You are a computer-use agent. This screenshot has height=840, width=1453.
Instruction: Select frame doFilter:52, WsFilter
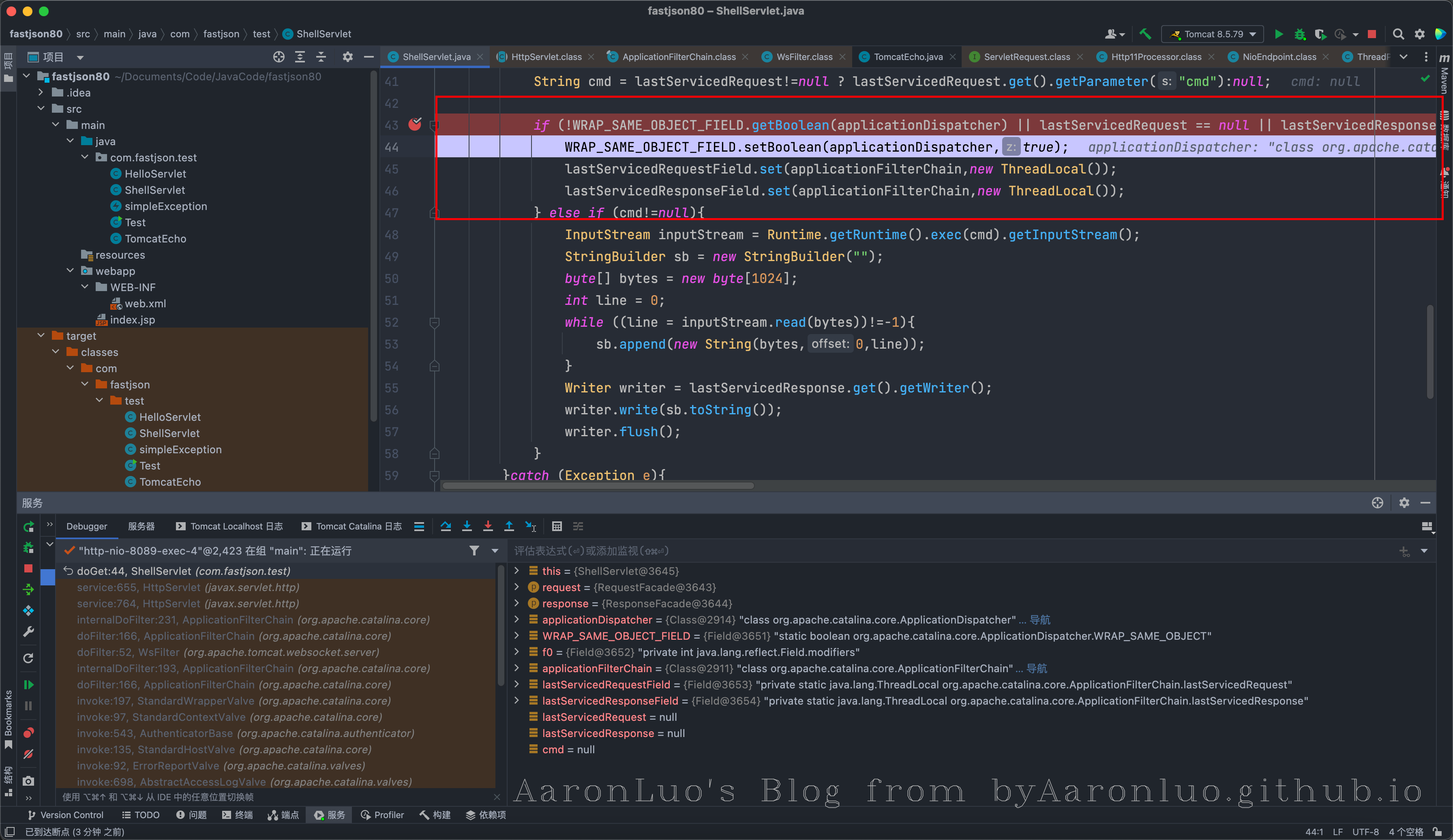(x=228, y=652)
